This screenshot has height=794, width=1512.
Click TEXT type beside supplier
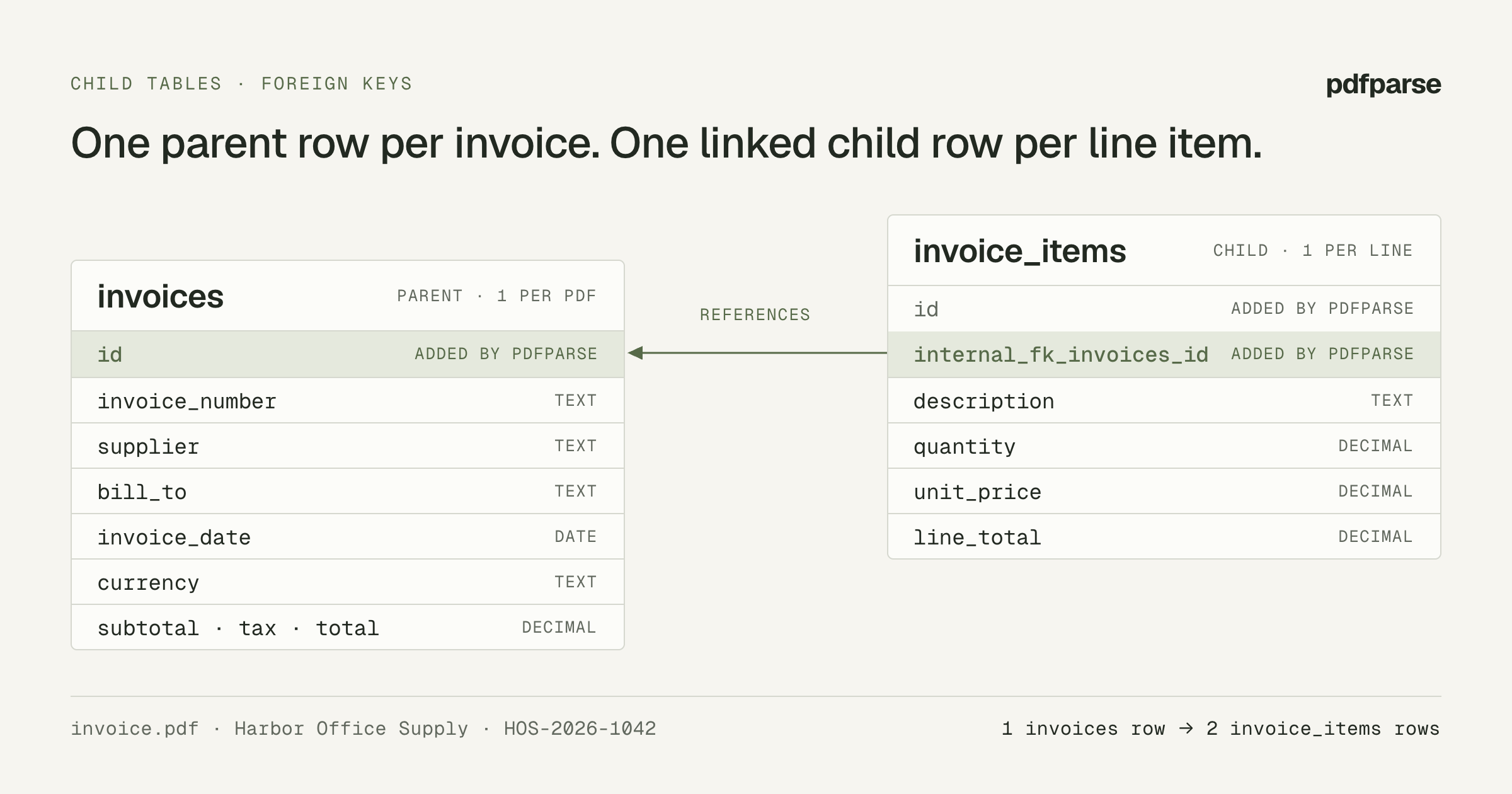pos(575,446)
